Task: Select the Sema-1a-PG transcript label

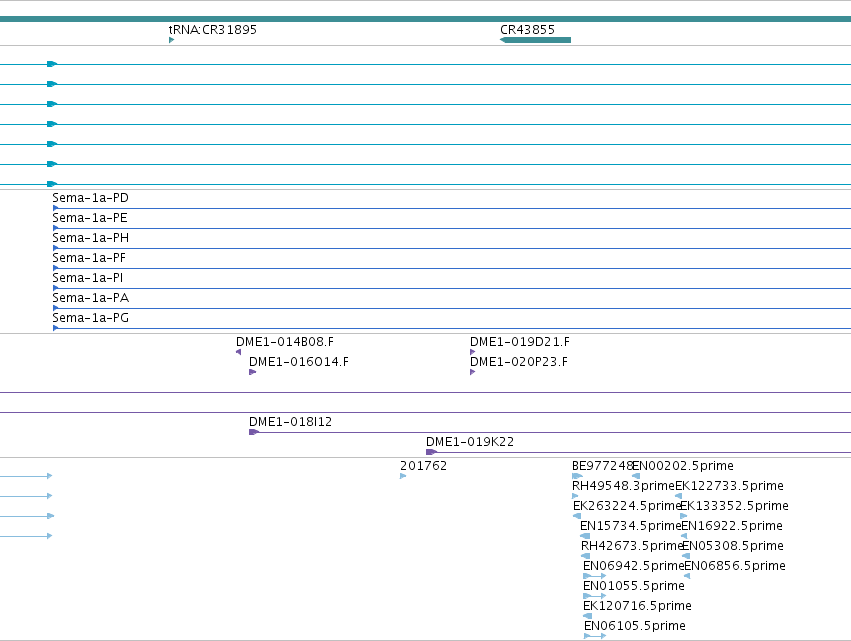Action: pos(91,318)
